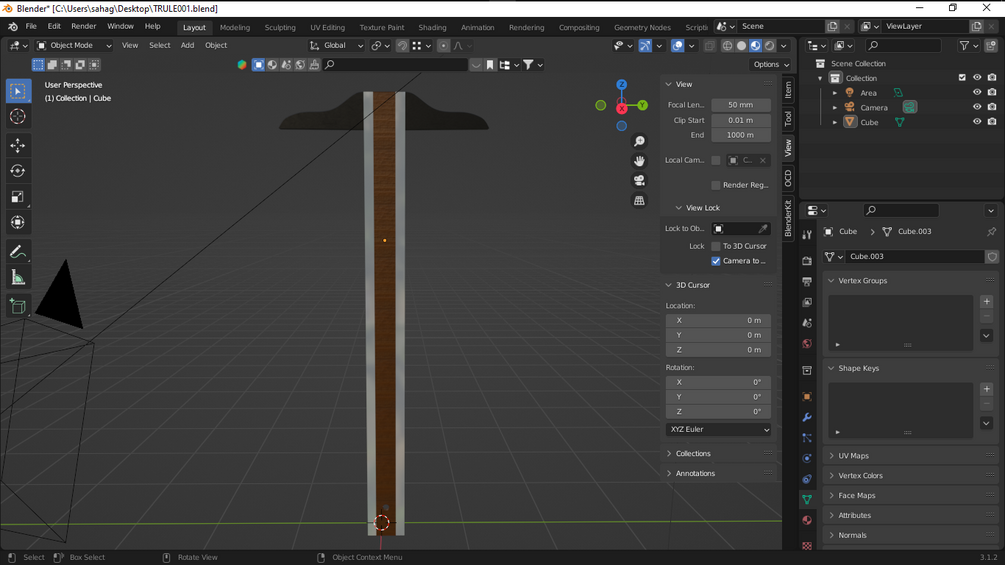1005x565 pixels.
Task: Edit the Focal Length value field
Action: [741, 104]
